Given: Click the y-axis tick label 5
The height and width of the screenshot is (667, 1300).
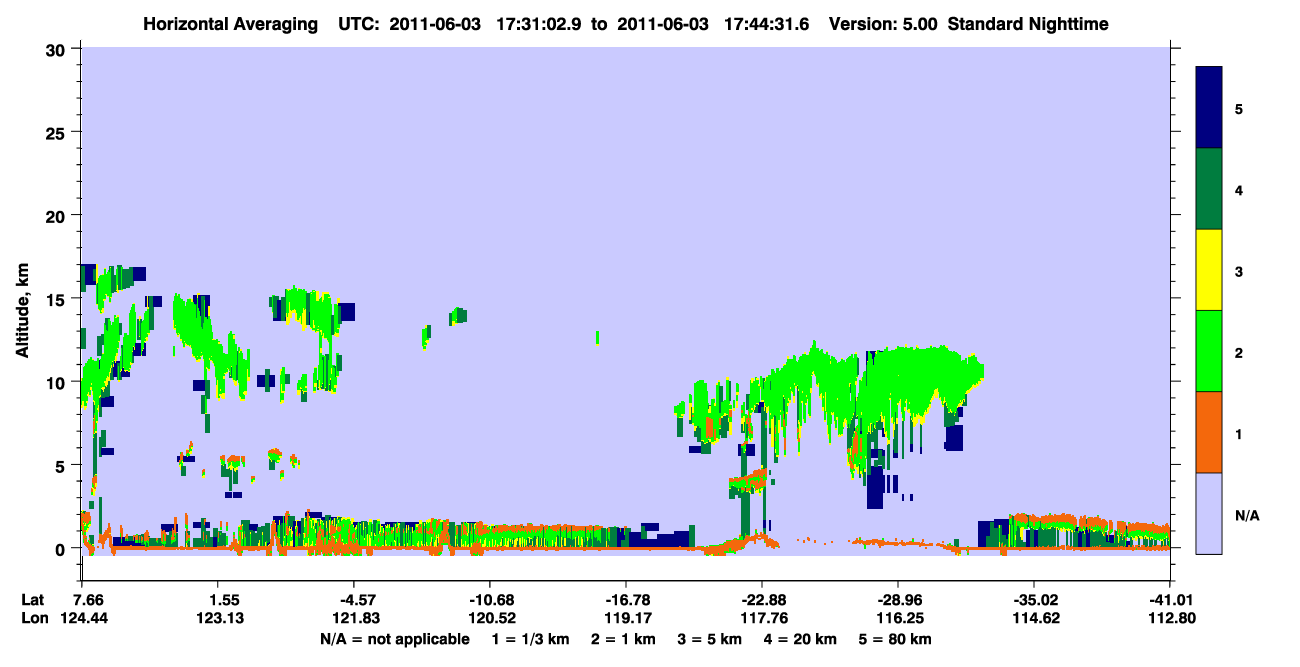Looking at the screenshot, I should click(x=63, y=465).
